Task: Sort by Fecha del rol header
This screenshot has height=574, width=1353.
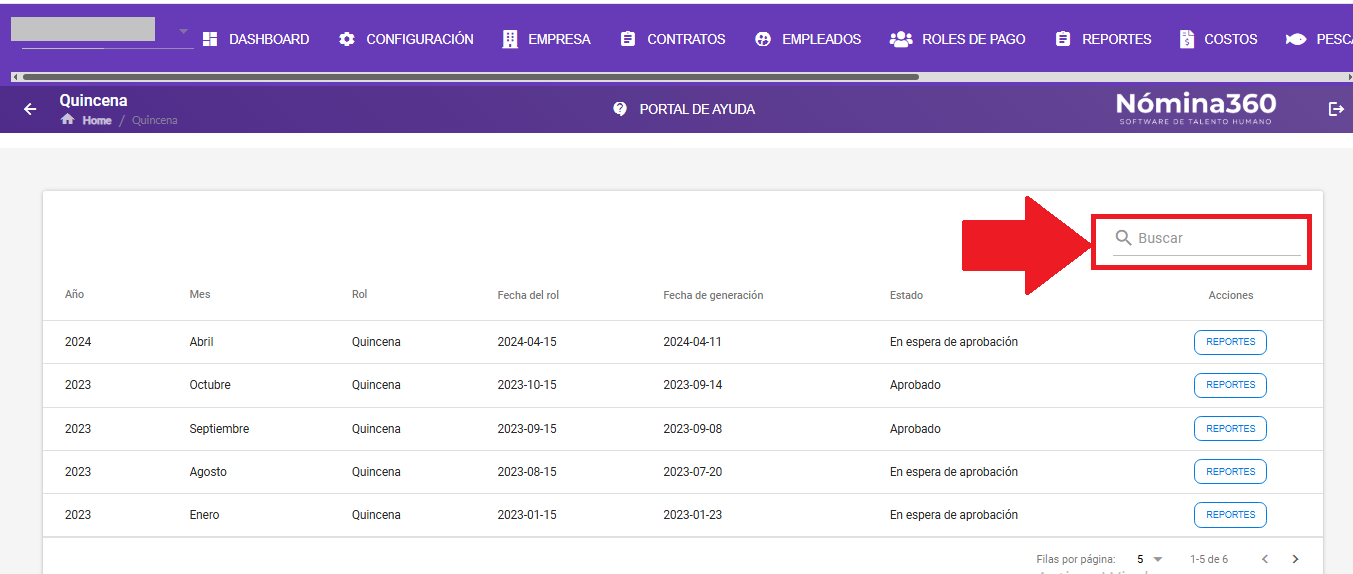Action: point(528,295)
